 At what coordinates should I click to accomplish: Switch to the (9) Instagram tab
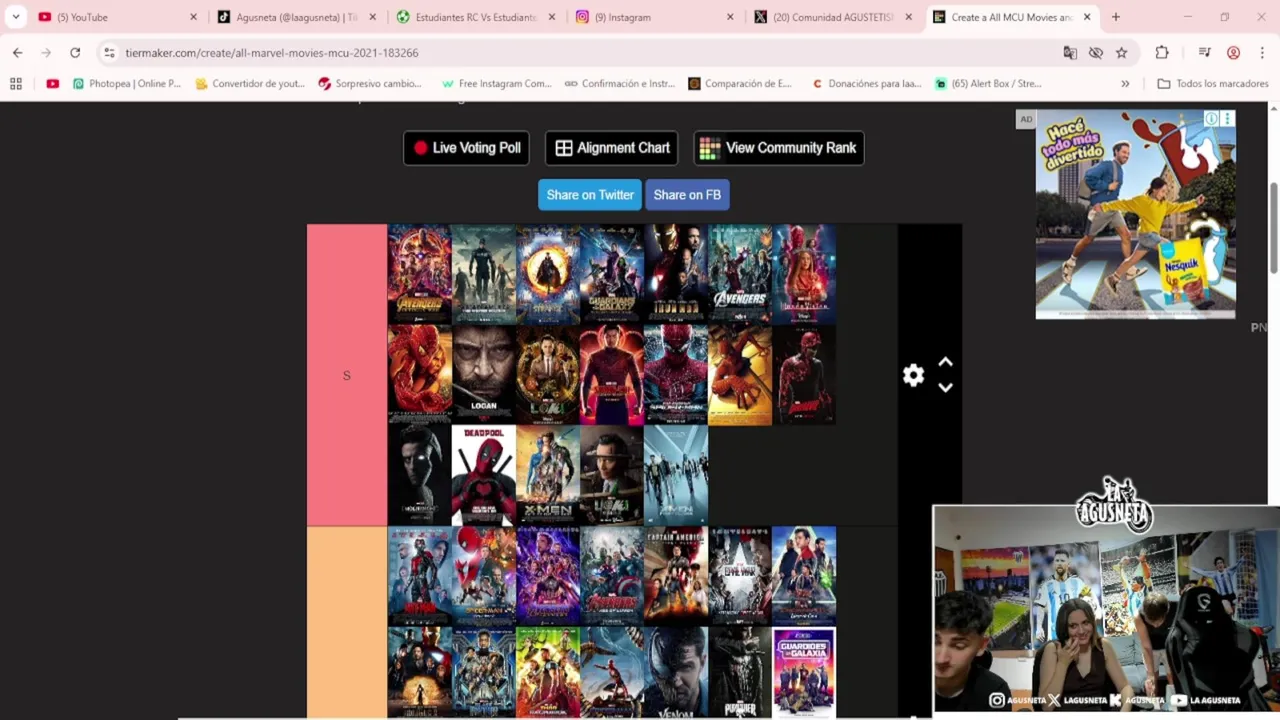pyautogui.click(x=653, y=17)
